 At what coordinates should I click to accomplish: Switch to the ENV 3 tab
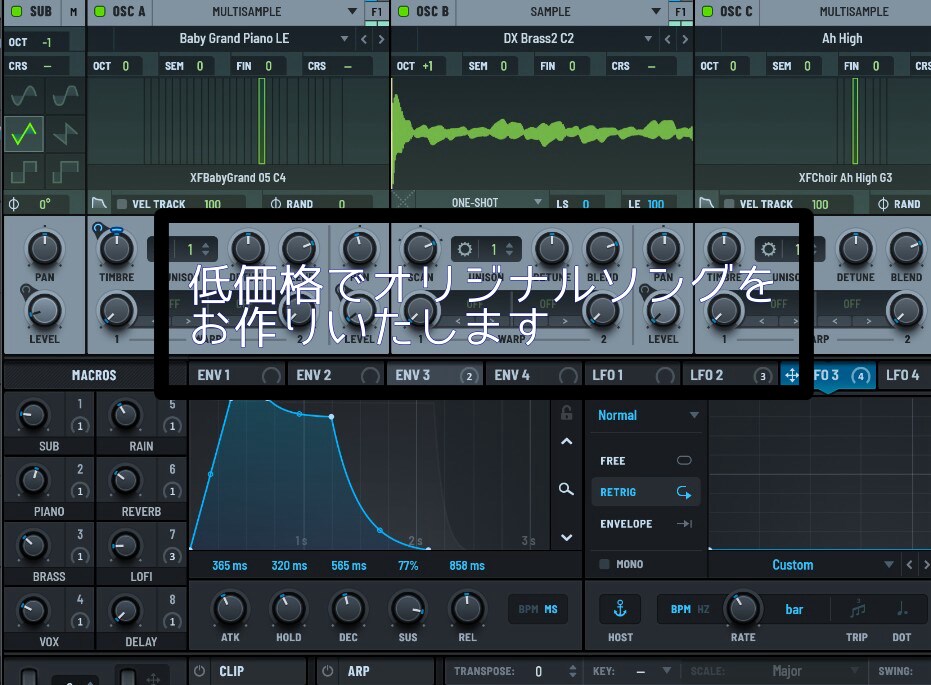click(435, 375)
